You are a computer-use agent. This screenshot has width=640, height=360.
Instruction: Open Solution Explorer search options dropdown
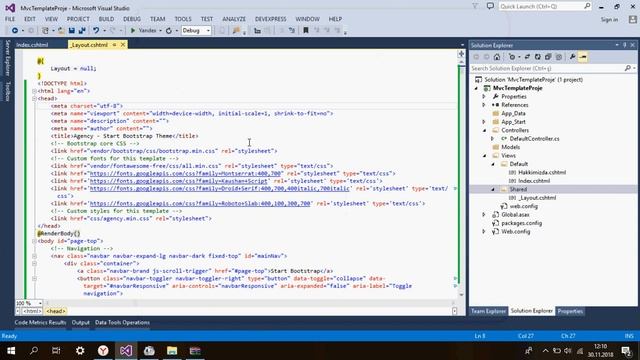pyautogui.click(x=634, y=68)
